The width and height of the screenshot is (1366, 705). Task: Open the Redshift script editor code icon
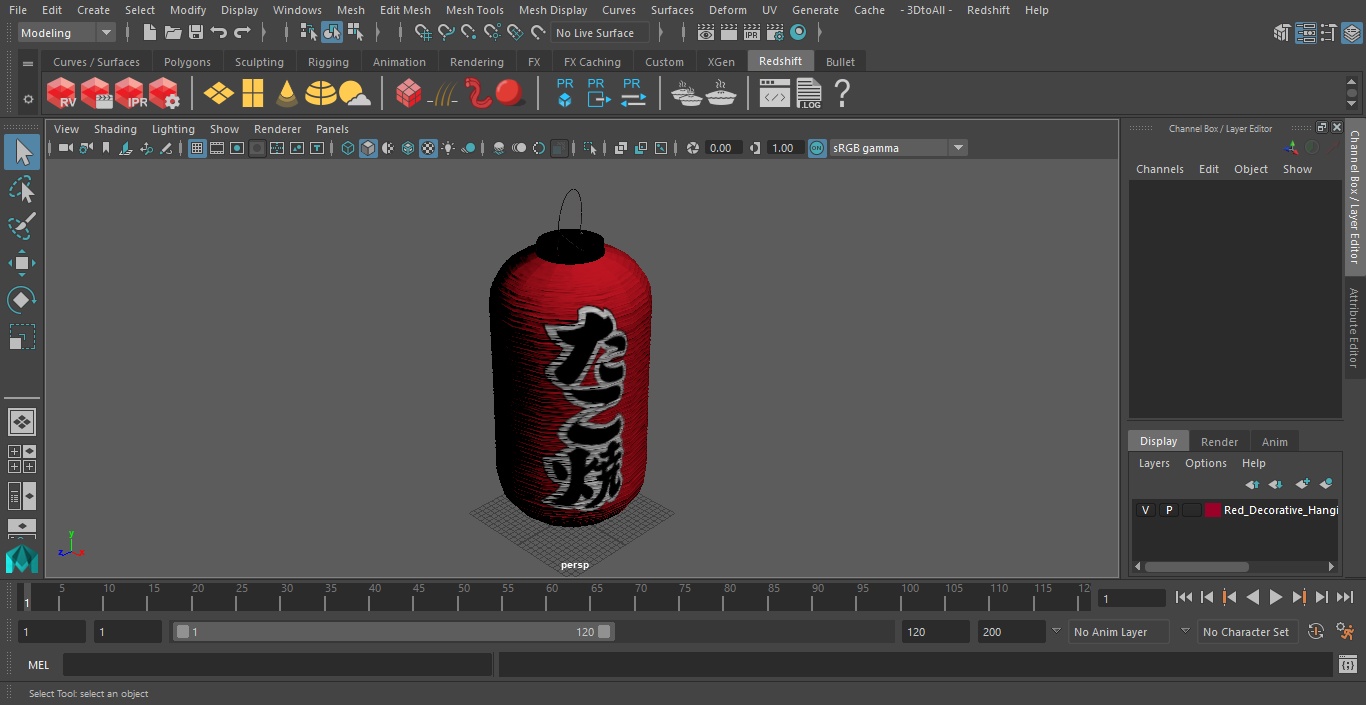(x=775, y=94)
